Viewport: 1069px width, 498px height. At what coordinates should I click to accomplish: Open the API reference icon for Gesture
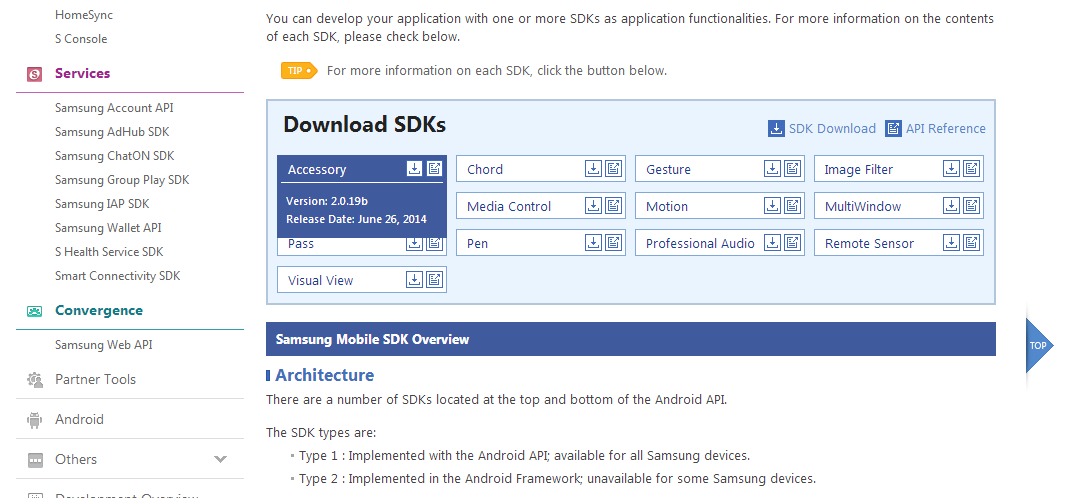pyautogui.click(x=792, y=169)
